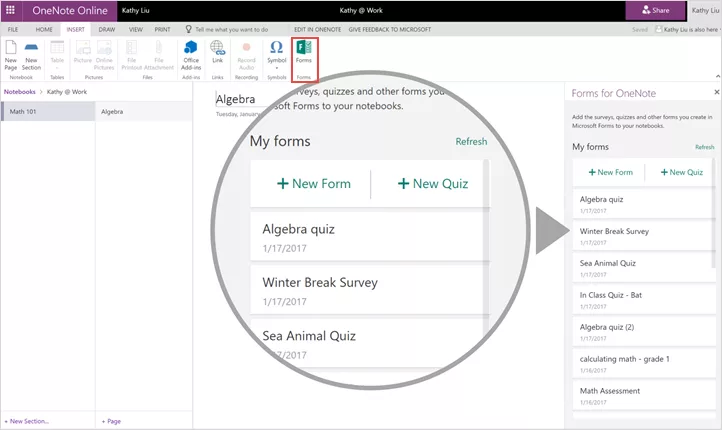This screenshot has height=430, width=722.
Task: Open the In Class Quiz - Bat form
Action: point(644,300)
